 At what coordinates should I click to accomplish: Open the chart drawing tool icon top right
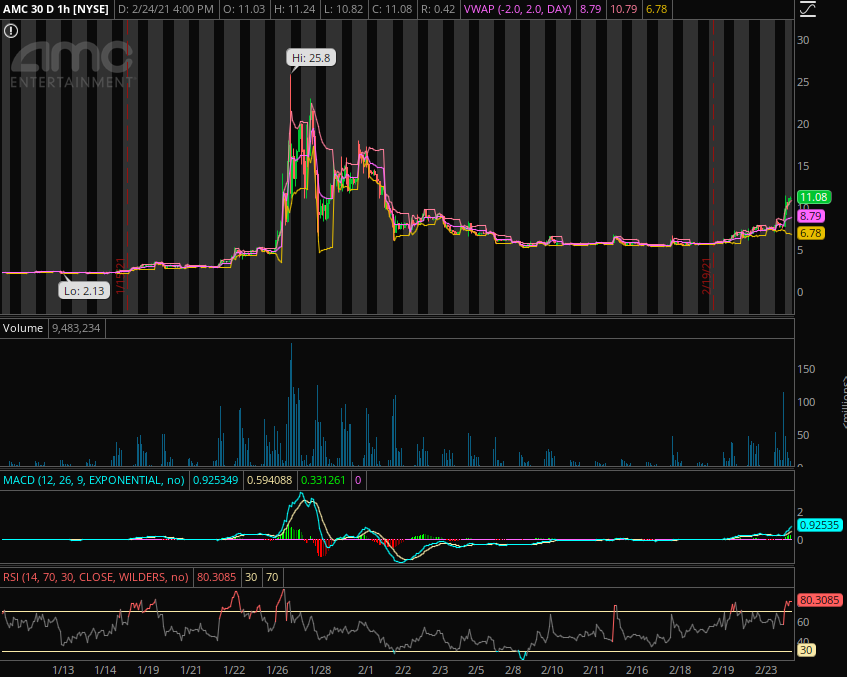808,9
